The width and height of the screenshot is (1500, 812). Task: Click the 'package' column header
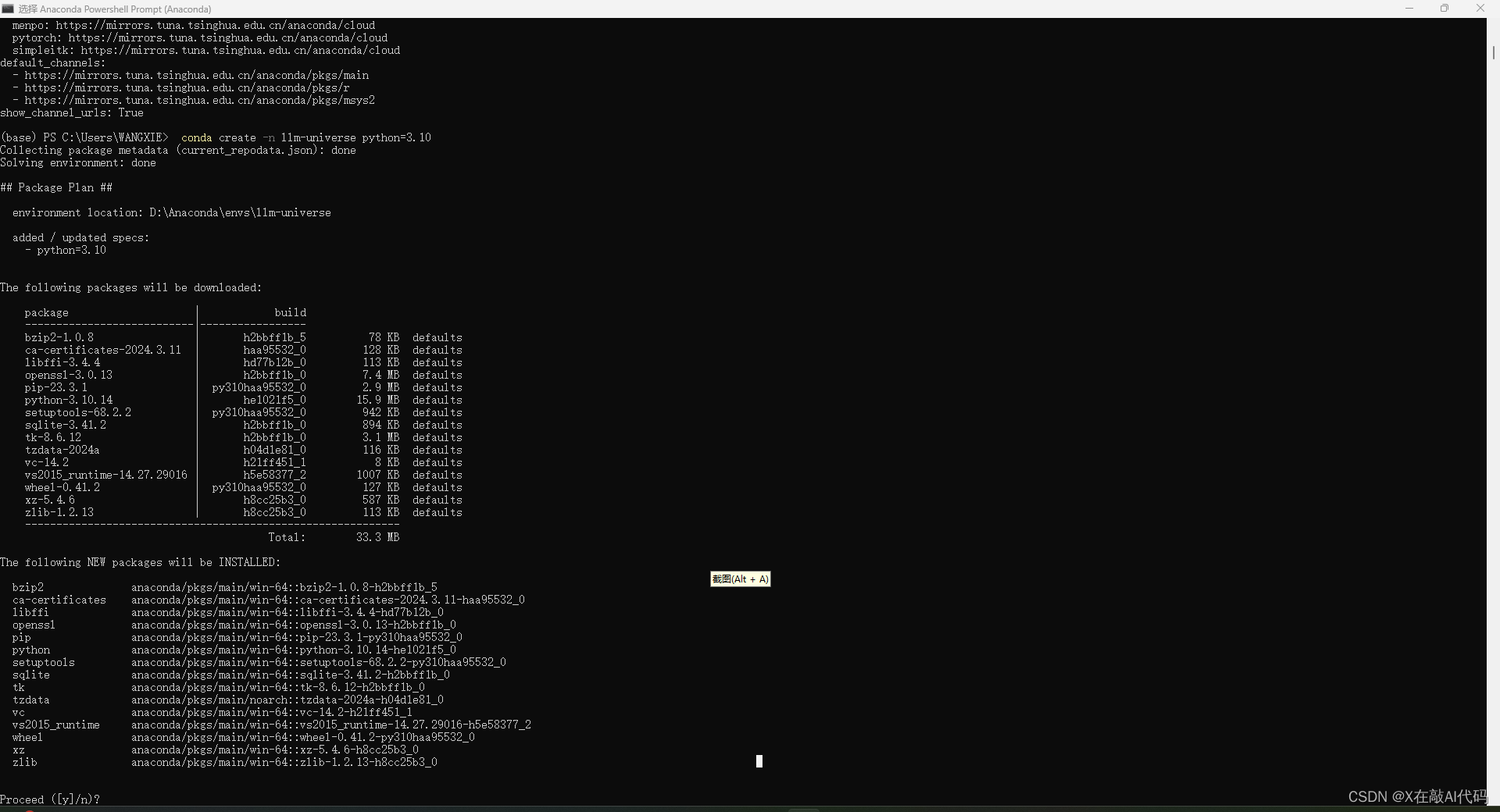[x=47, y=312]
